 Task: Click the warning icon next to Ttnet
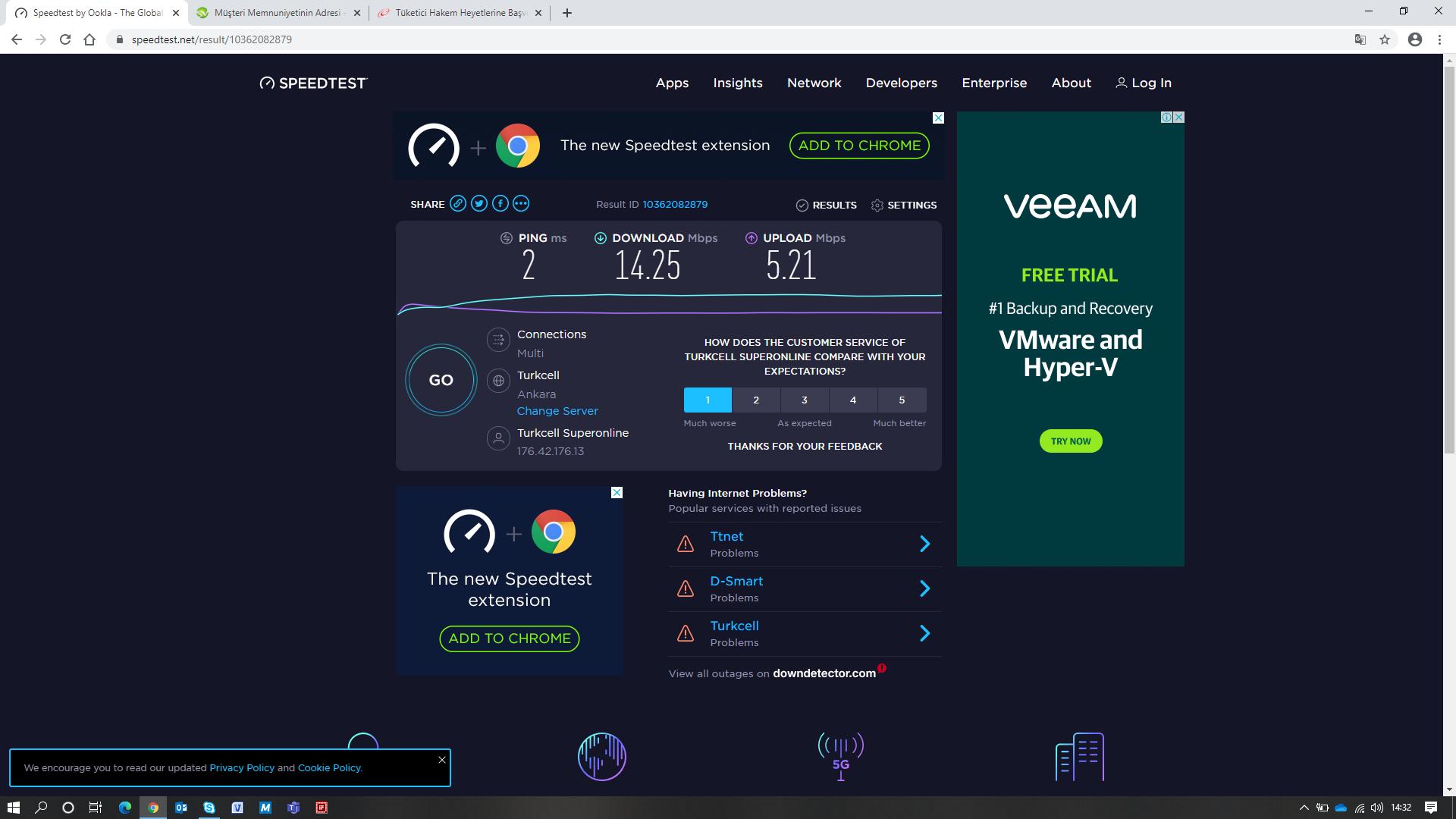tap(686, 544)
